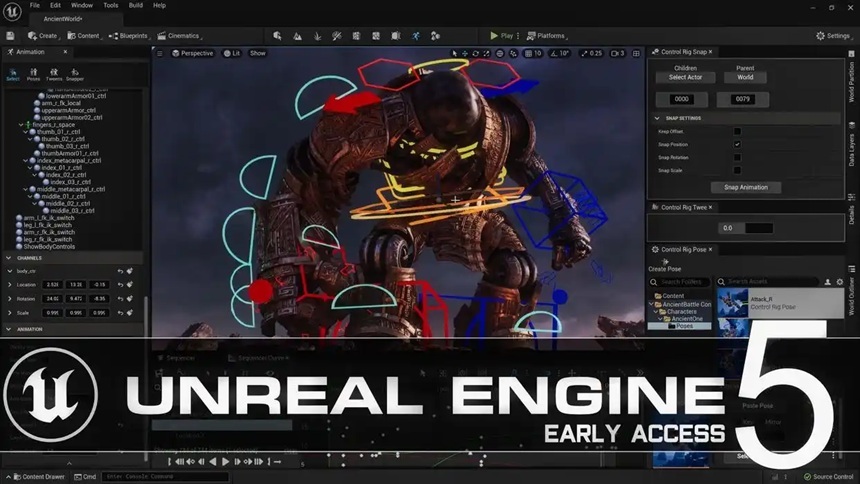Collapse the middle_01_r_ctrl tree node
Image resolution: width=860 pixels, height=484 pixels.
coord(30,196)
